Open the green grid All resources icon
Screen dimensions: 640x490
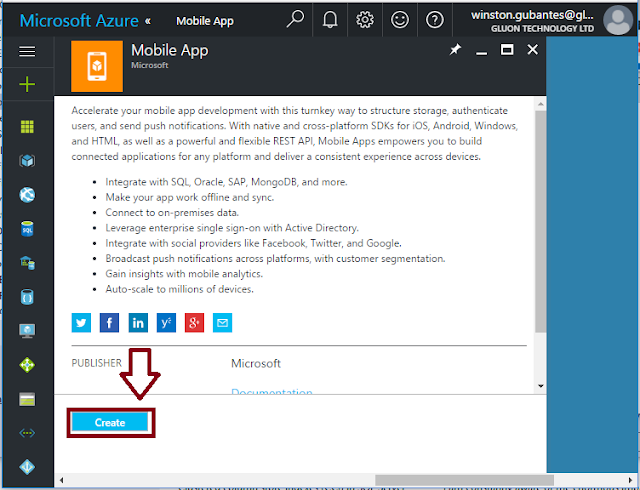(x=27, y=127)
